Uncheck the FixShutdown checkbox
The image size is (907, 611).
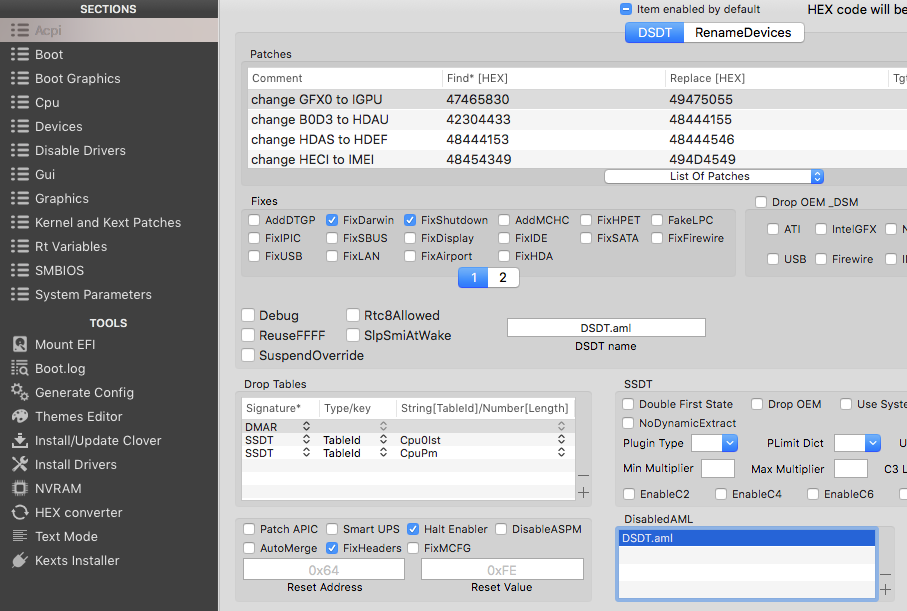click(410, 220)
